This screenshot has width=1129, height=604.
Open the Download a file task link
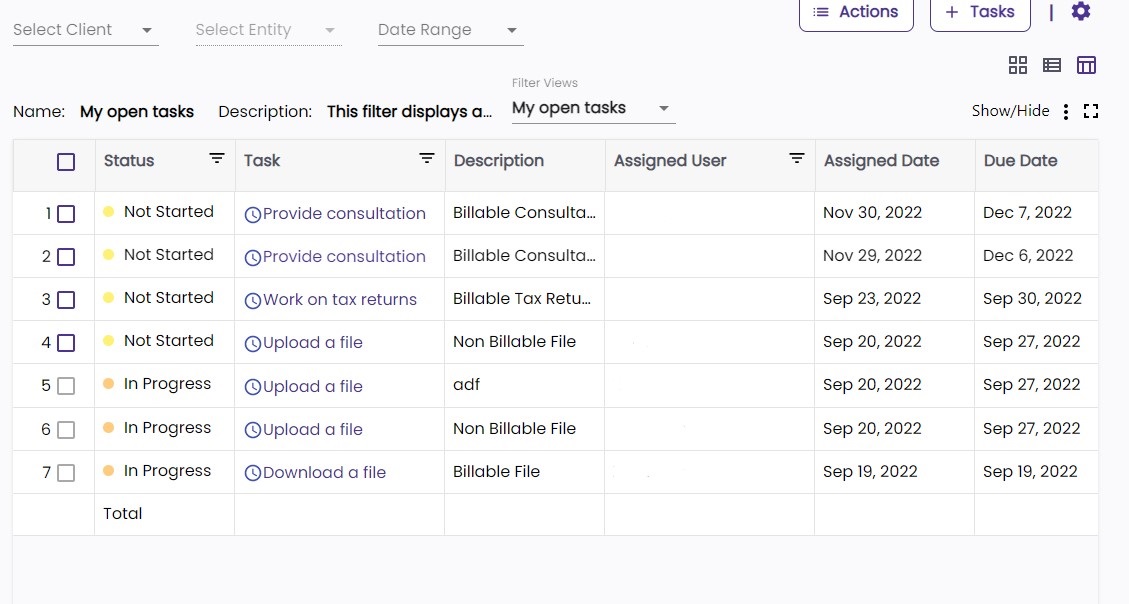324,473
